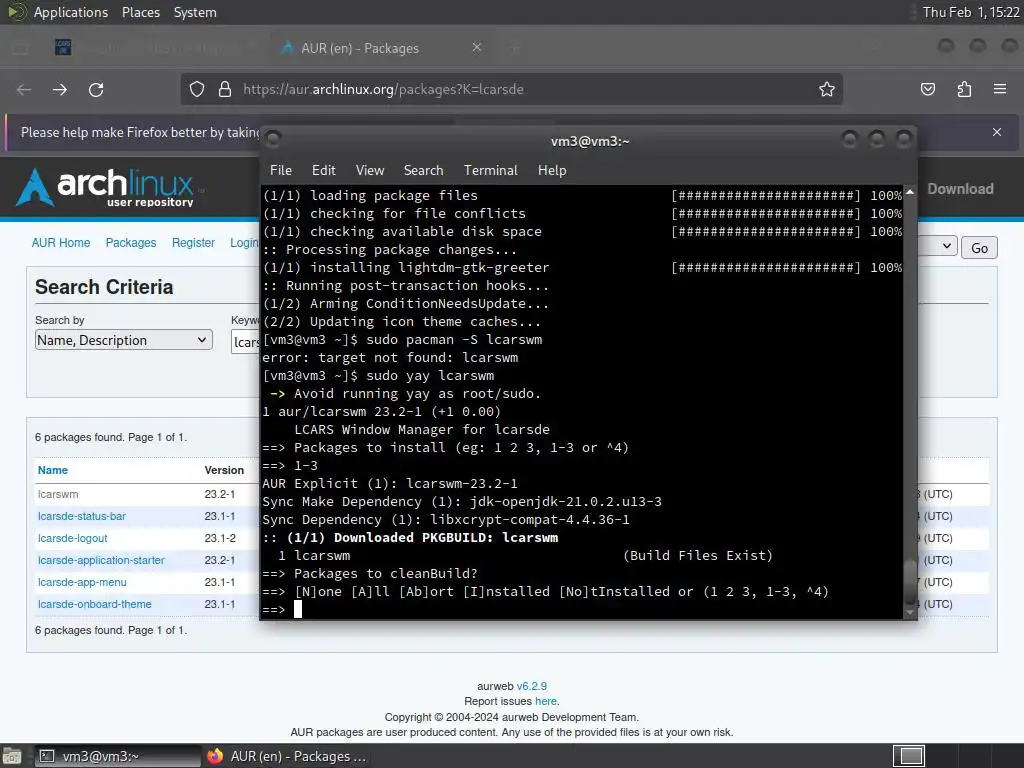1024x768 pixels.
Task: Reload the AUR page
Action: (96, 89)
